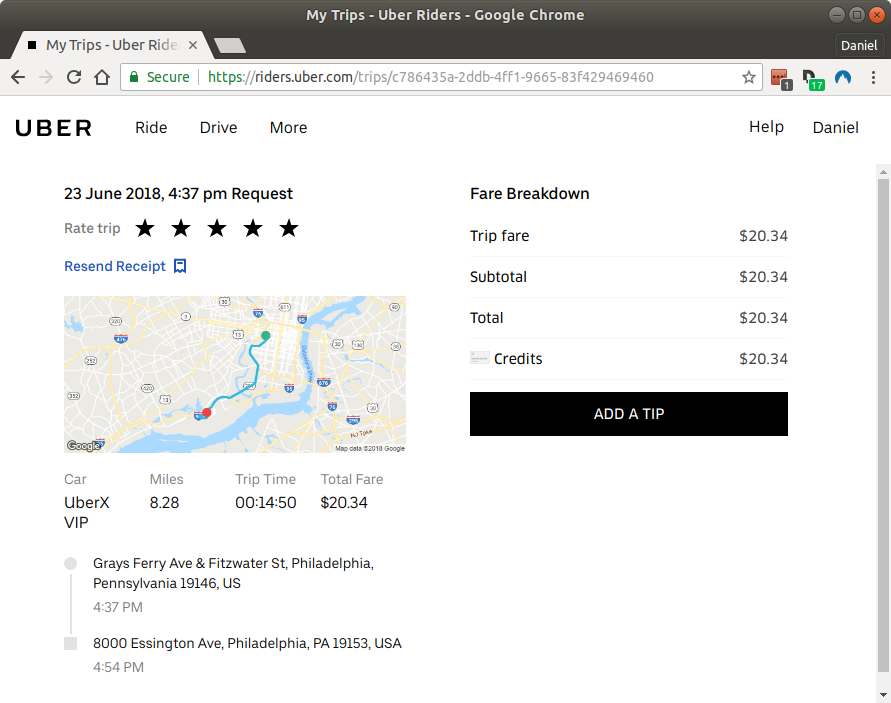This screenshot has height=703, width=891.
Task: Bookmark this page with the star icon
Action: (x=749, y=77)
